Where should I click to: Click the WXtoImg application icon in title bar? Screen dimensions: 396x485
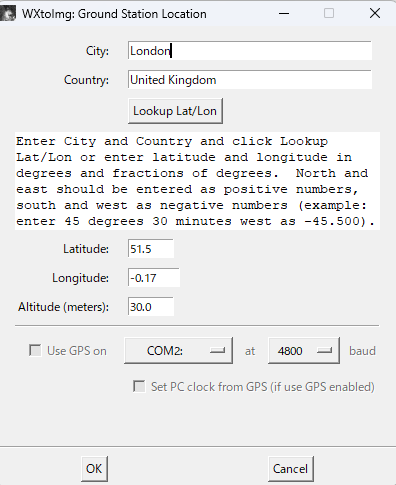pyautogui.click(x=8, y=13)
